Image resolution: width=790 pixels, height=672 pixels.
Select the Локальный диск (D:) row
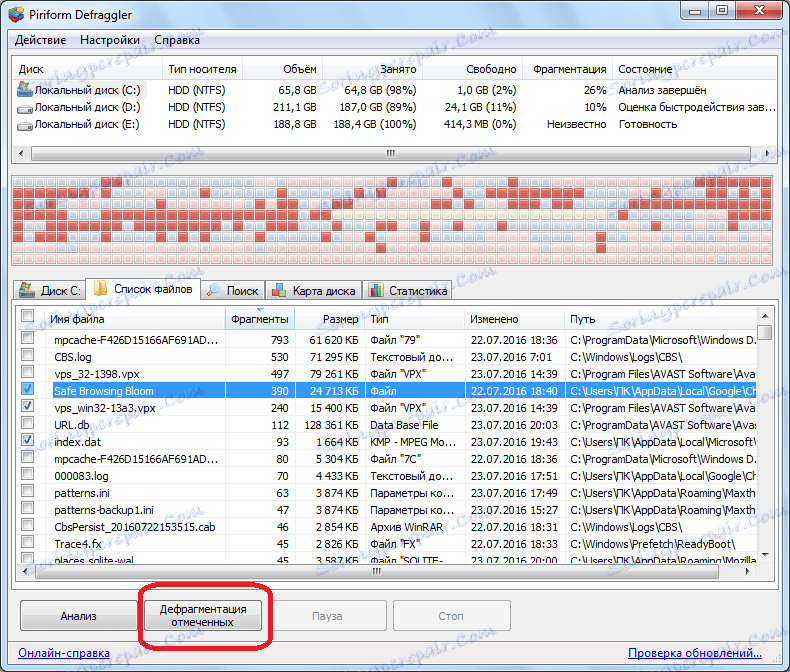tap(396, 107)
